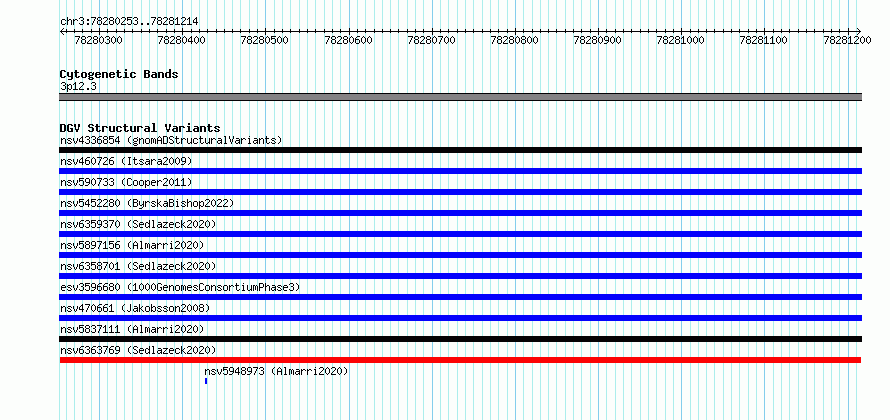Click the blue nsv460726 variant bar
The width and height of the screenshot is (890, 420).
[x=460, y=171]
